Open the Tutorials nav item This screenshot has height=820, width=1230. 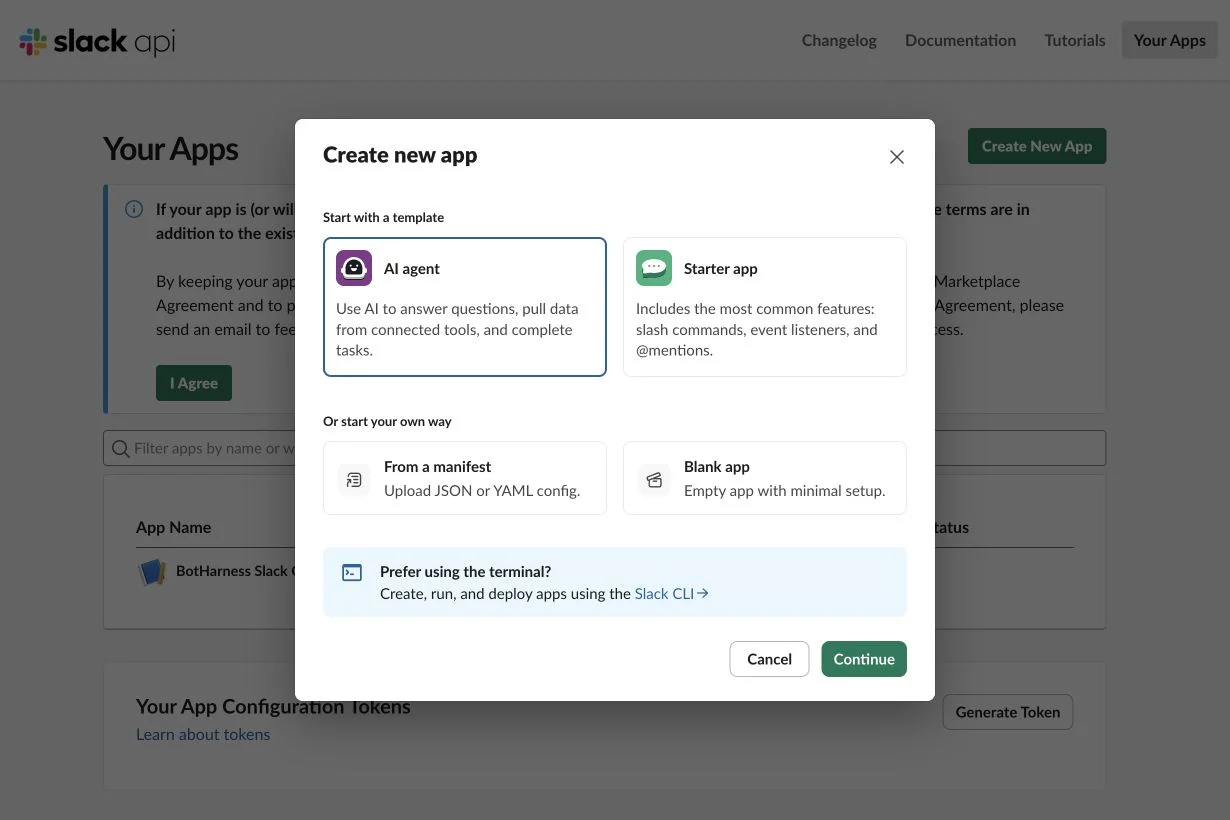(1075, 40)
